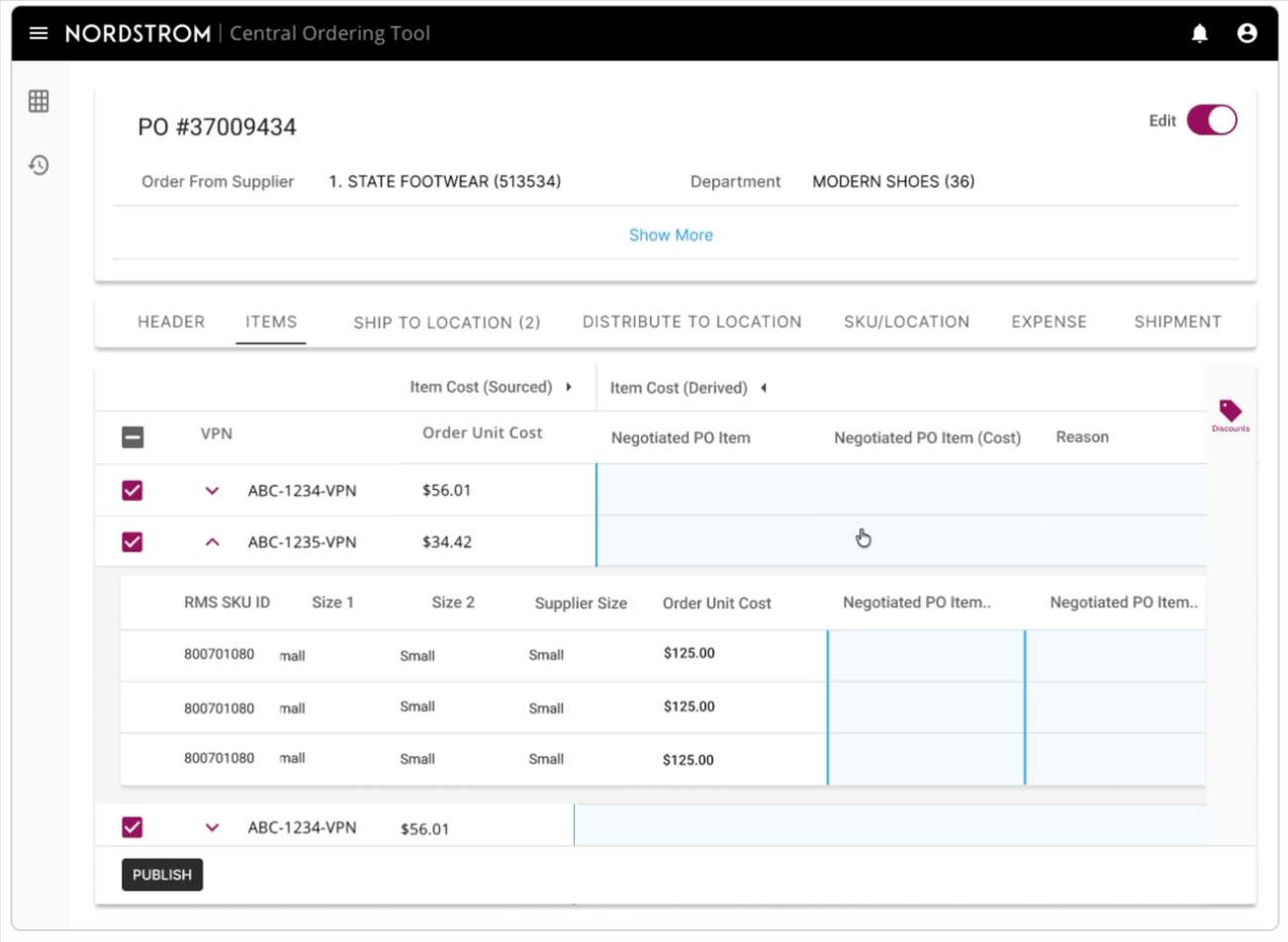Toggle the select-all header checkbox

133,436
